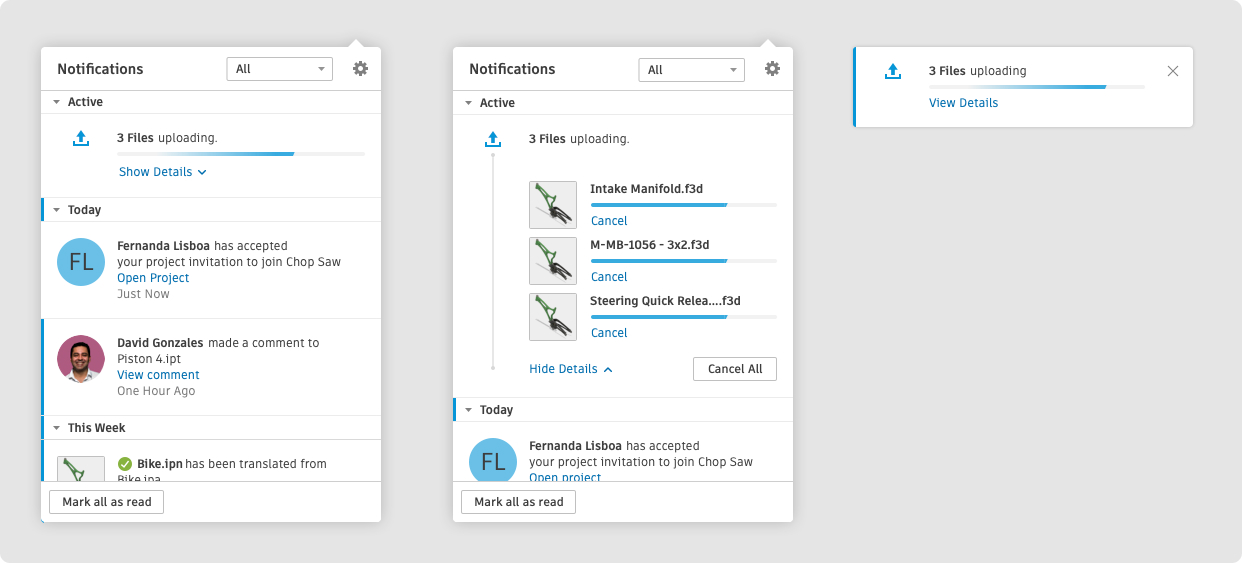Cancel the Steering Quick Relea....f3d upload
The width and height of the screenshot is (1242, 563).
pos(609,333)
